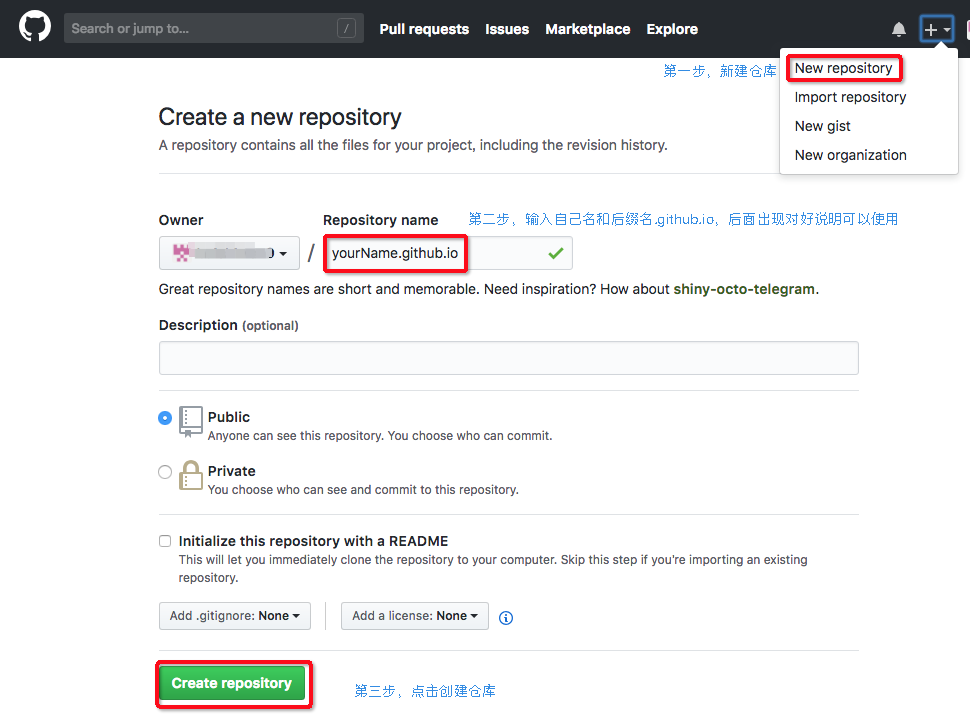The image size is (970, 723).
Task: Open the notifications bell
Action: pos(898,29)
